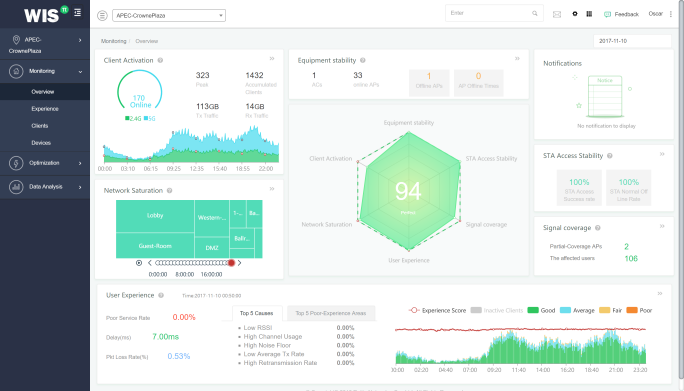Click the vertical dots menu beside Oscar
Image resolution: width=684 pixels, height=391 pixels.
coord(671,14)
